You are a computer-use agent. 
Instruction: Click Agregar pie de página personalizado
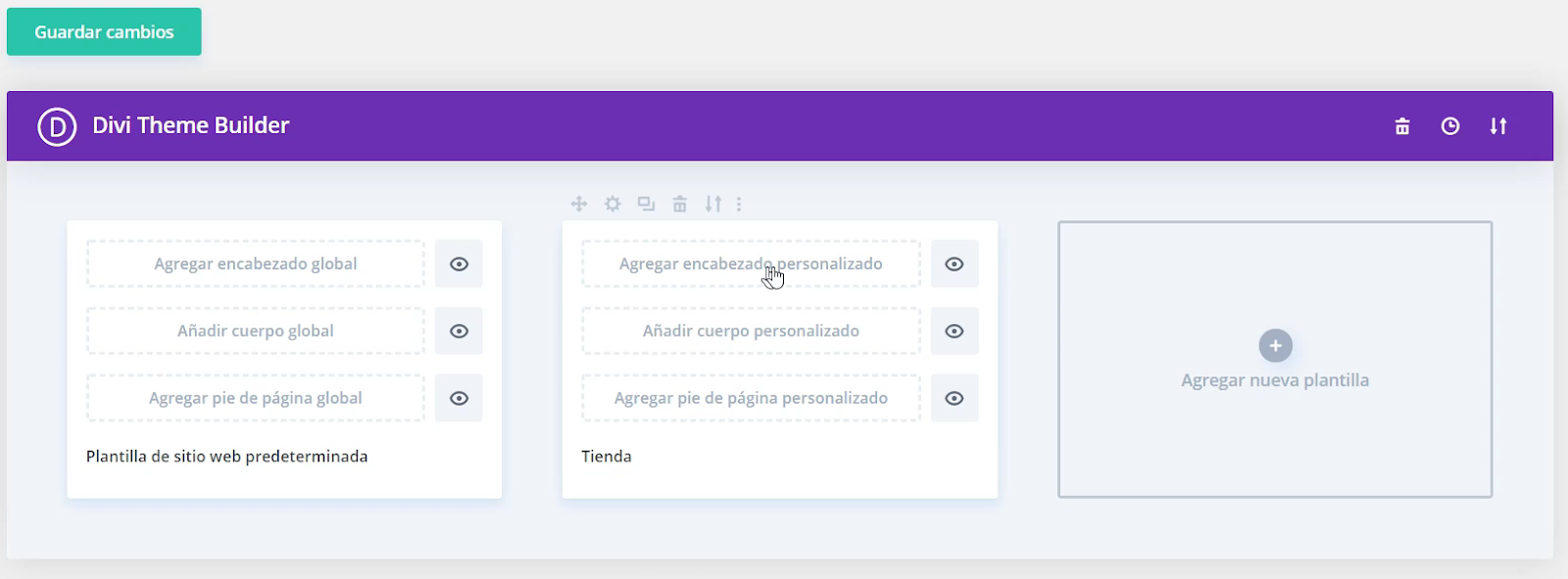(x=751, y=399)
